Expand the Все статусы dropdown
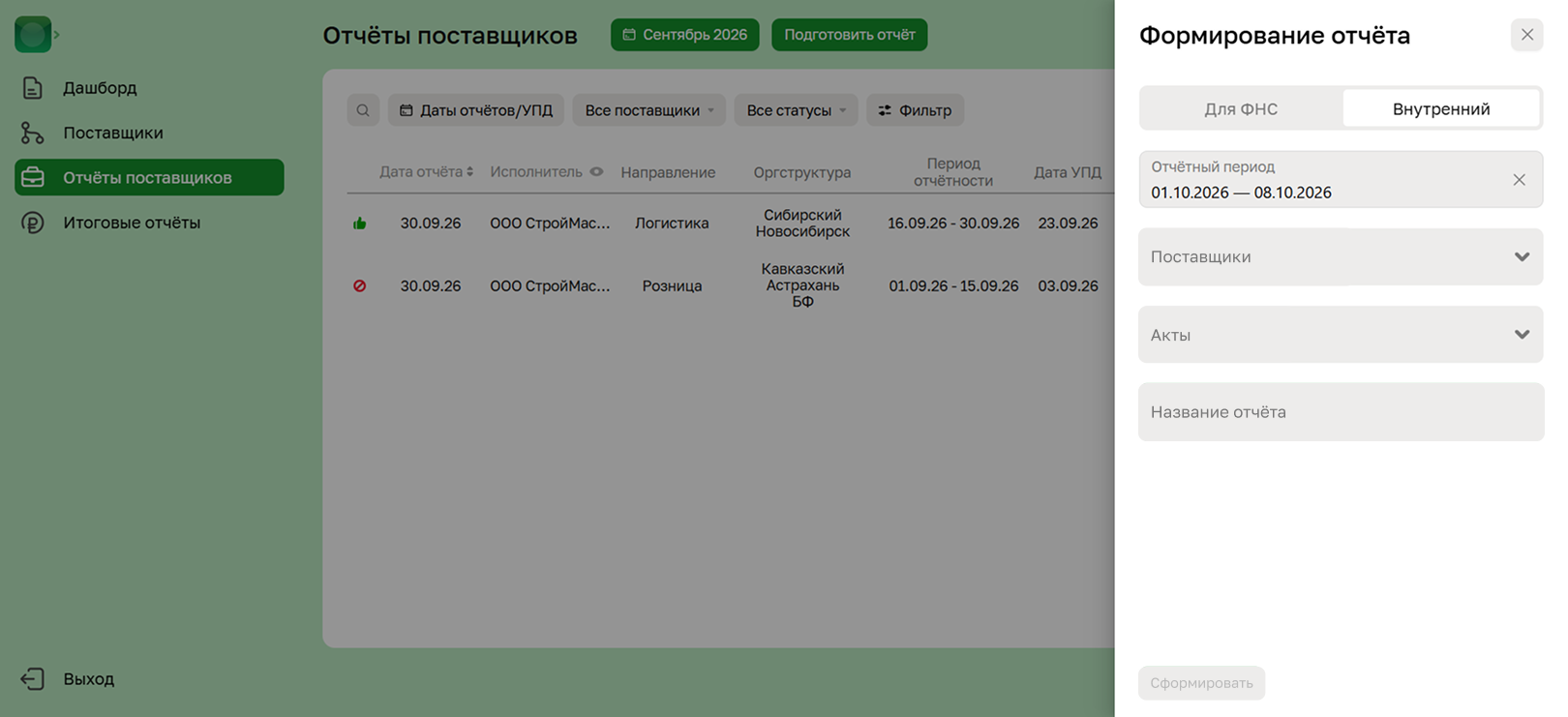 click(796, 110)
